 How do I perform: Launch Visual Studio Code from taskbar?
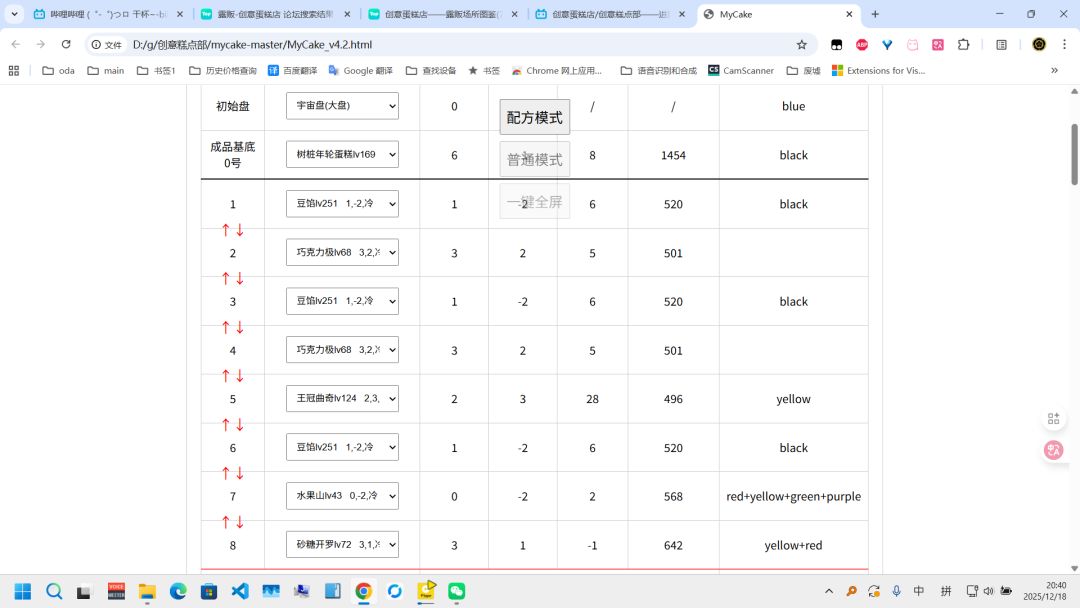(x=240, y=591)
